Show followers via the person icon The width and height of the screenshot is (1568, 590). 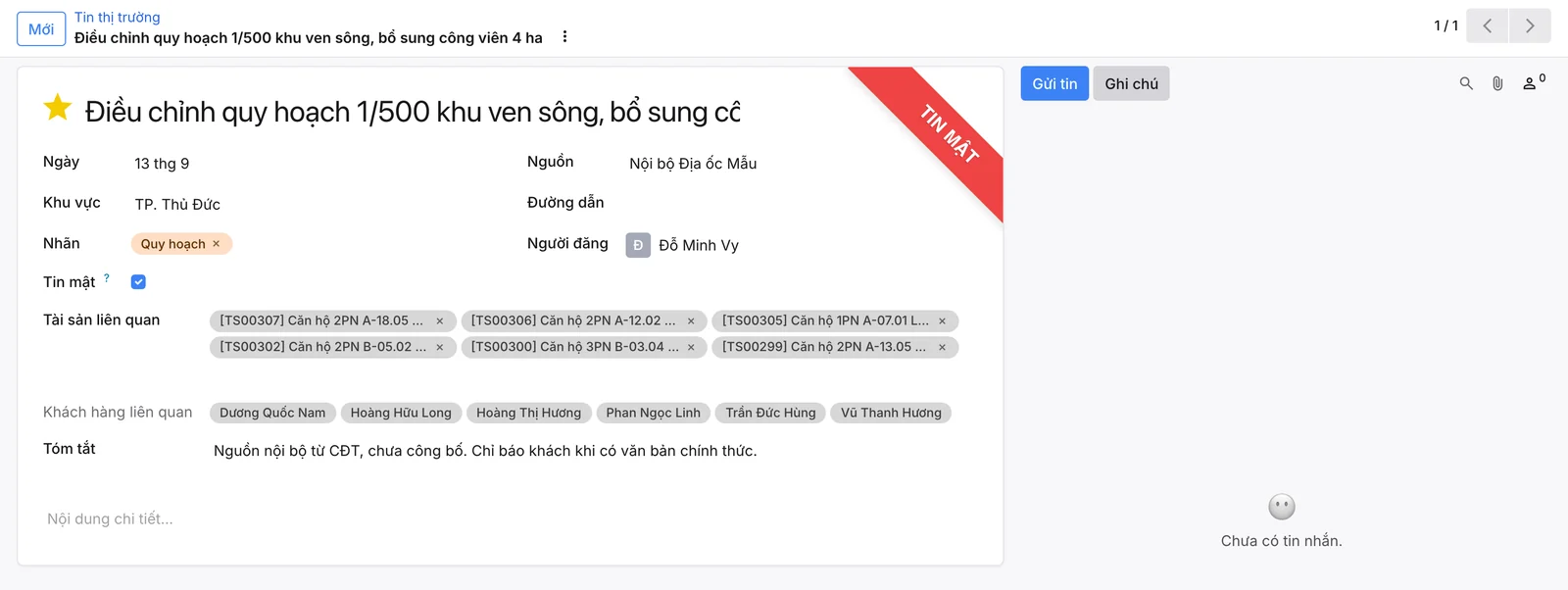(x=1533, y=83)
